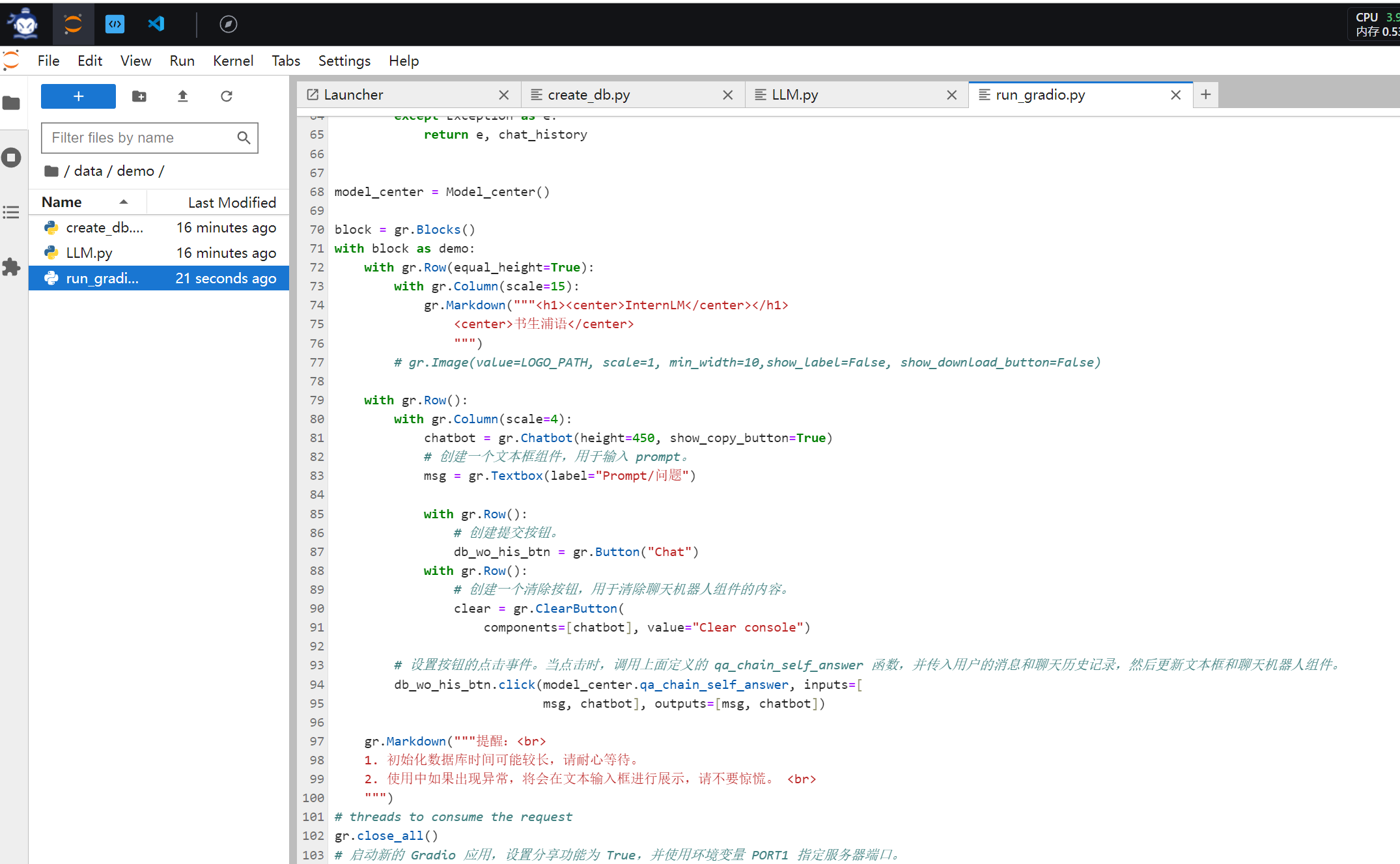Click the Upload Files icon
Image resolution: width=1400 pixels, height=864 pixels.
coord(183,96)
